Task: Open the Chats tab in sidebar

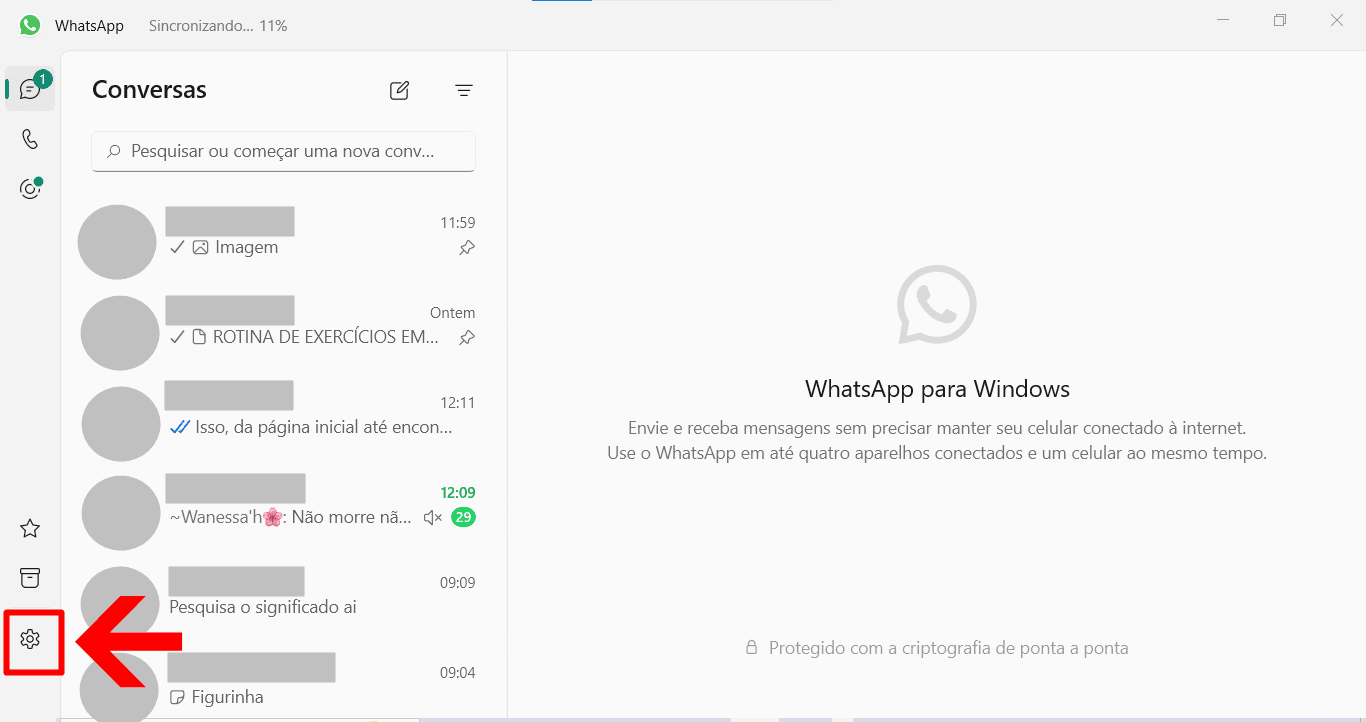Action: tap(30, 89)
